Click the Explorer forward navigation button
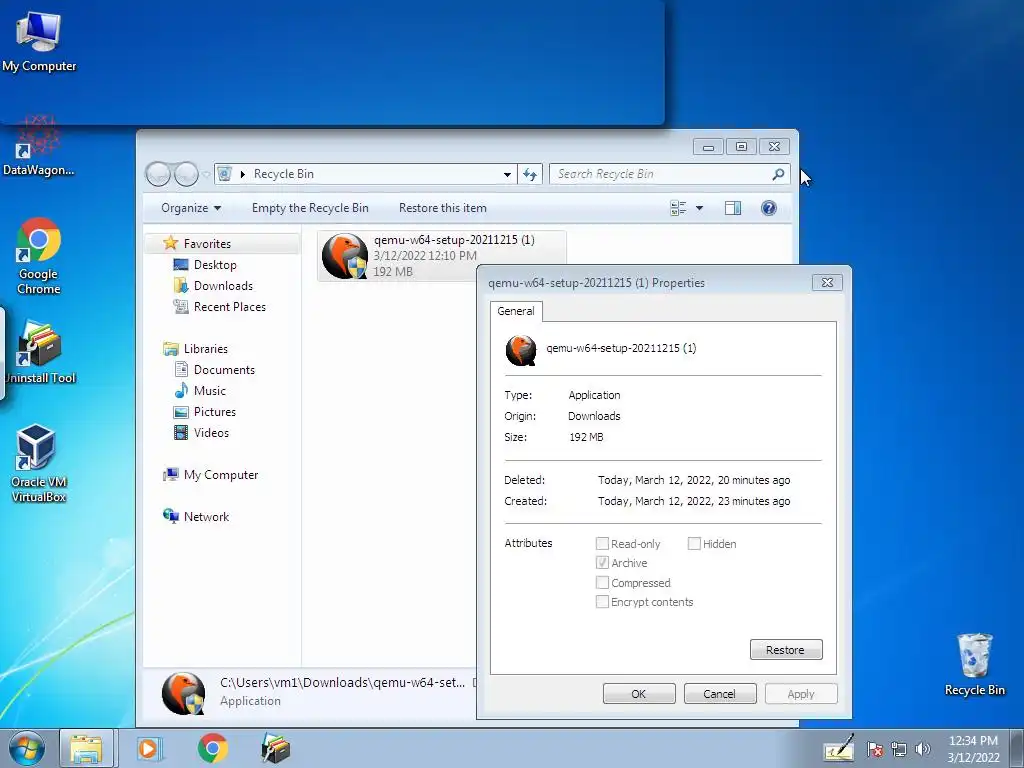 tap(186, 174)
